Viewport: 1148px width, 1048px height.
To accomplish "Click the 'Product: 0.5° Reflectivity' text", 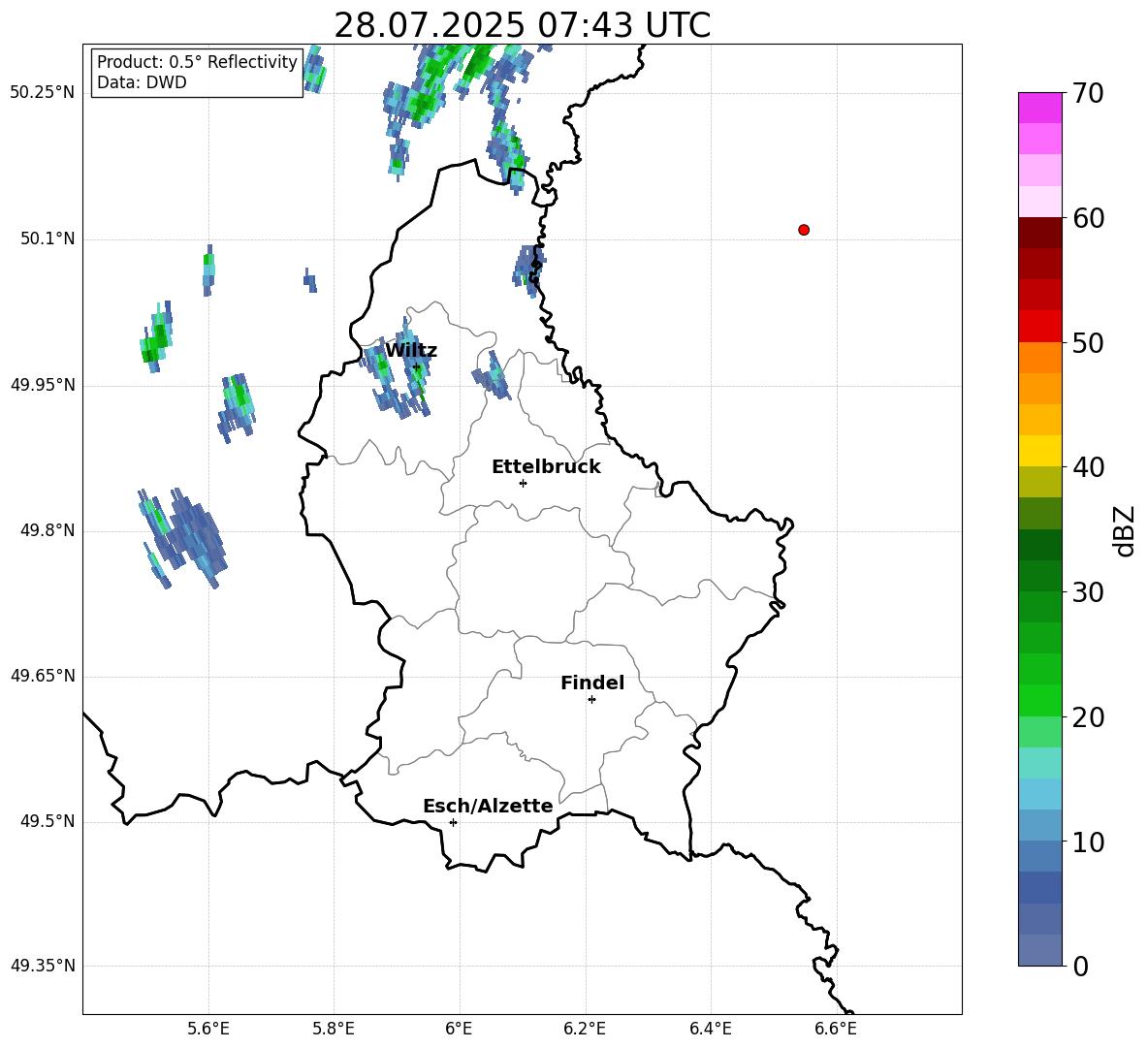I will pos(197,62).
